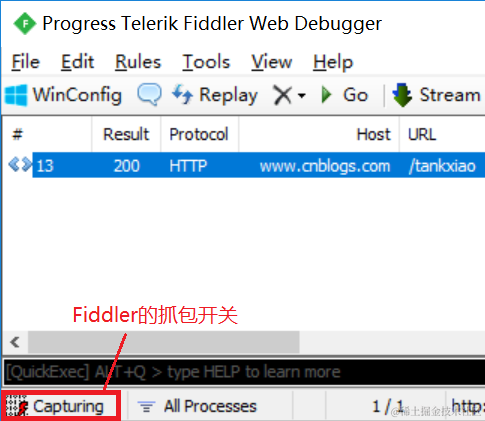This screenshot has height=421, width=485.
Task: Expand the dropdown arrow beside Remove X
Action: pyautogui.click(x=302, y=96)
